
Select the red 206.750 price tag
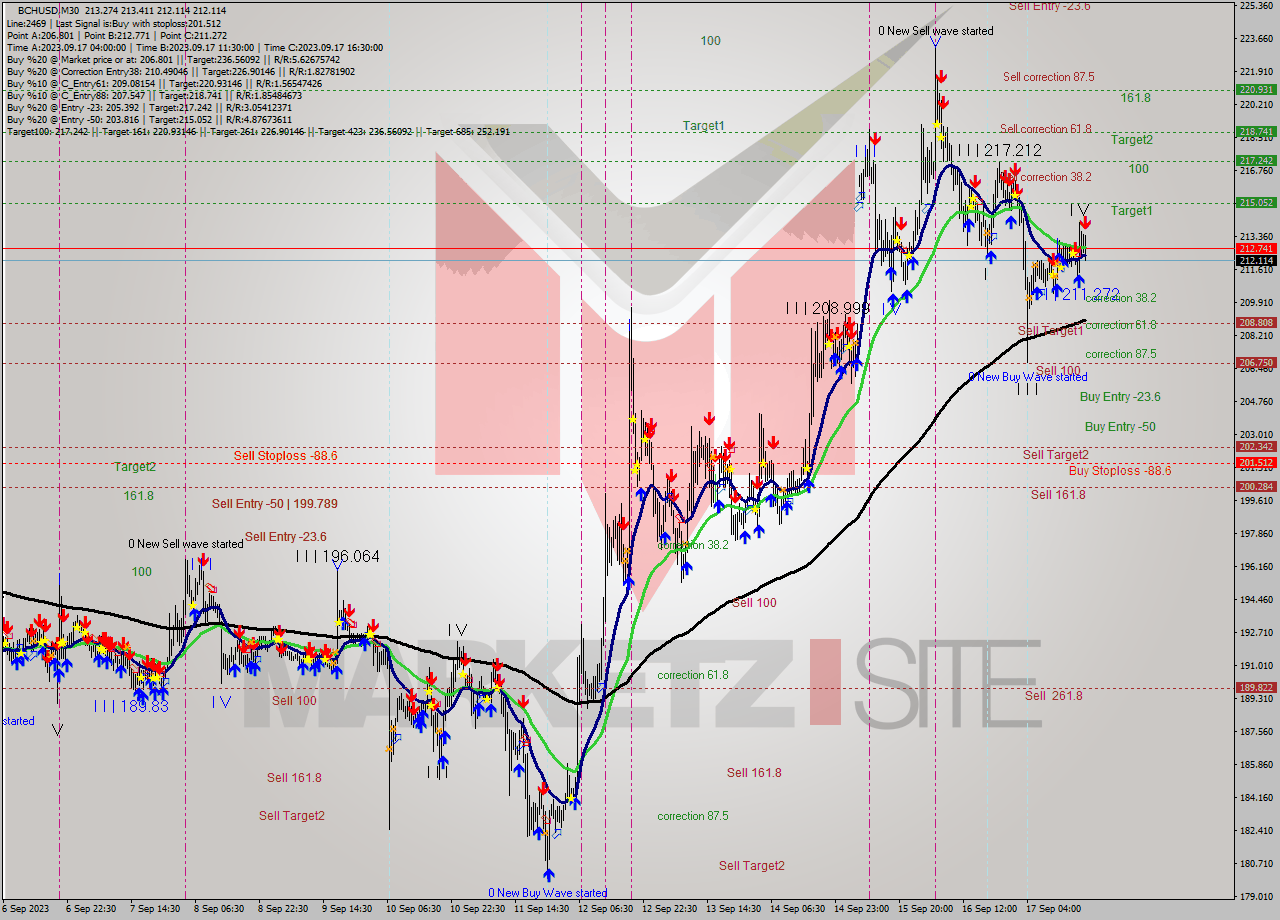1256,362
